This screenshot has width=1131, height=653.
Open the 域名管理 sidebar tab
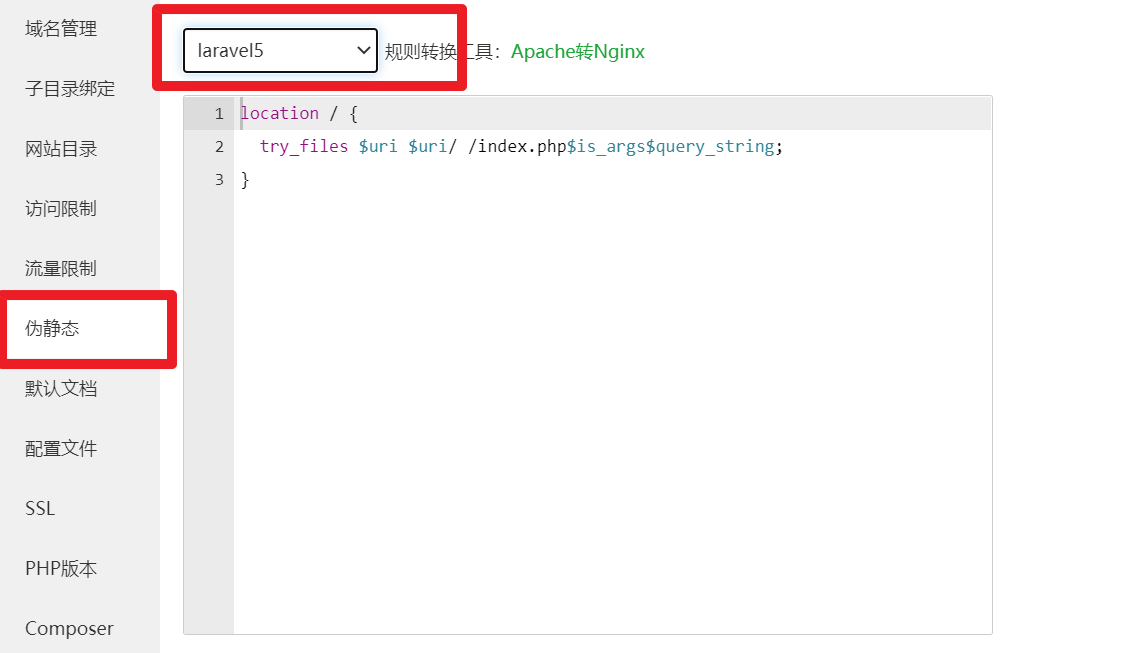(61, 29)
